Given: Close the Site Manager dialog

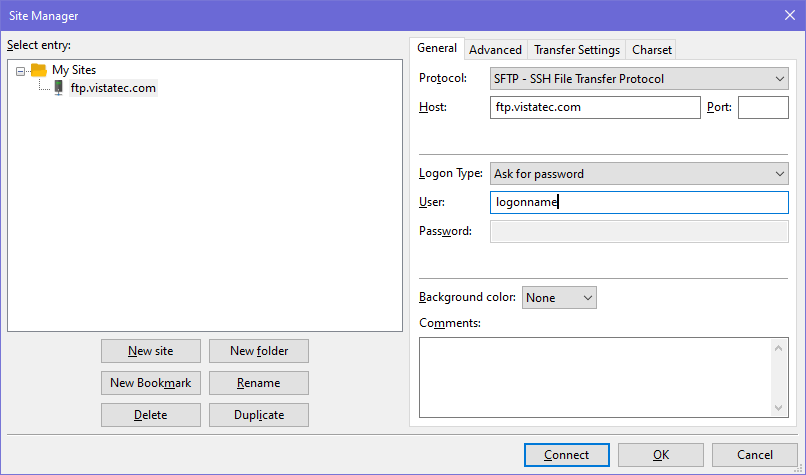Looking at the screenshot, I should pyautogui.click(x=790, y=15).
